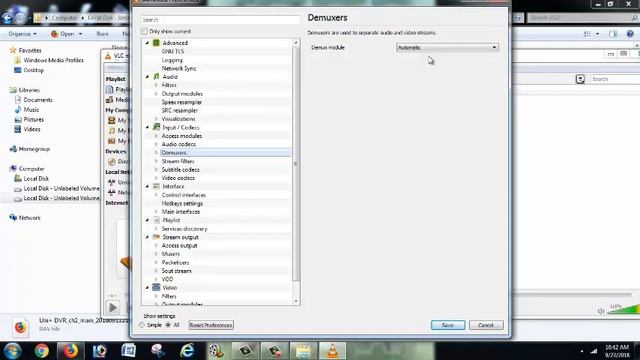Select Network Sync in the tree

tap(179, 68)
